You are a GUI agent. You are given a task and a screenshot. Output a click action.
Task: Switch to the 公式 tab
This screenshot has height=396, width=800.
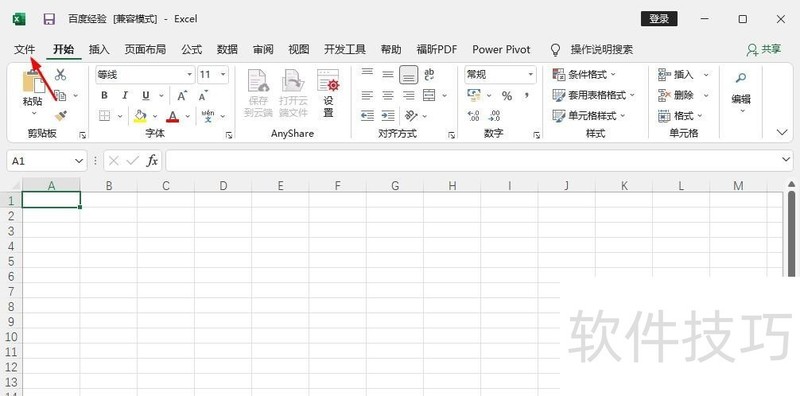coord(192,50)
